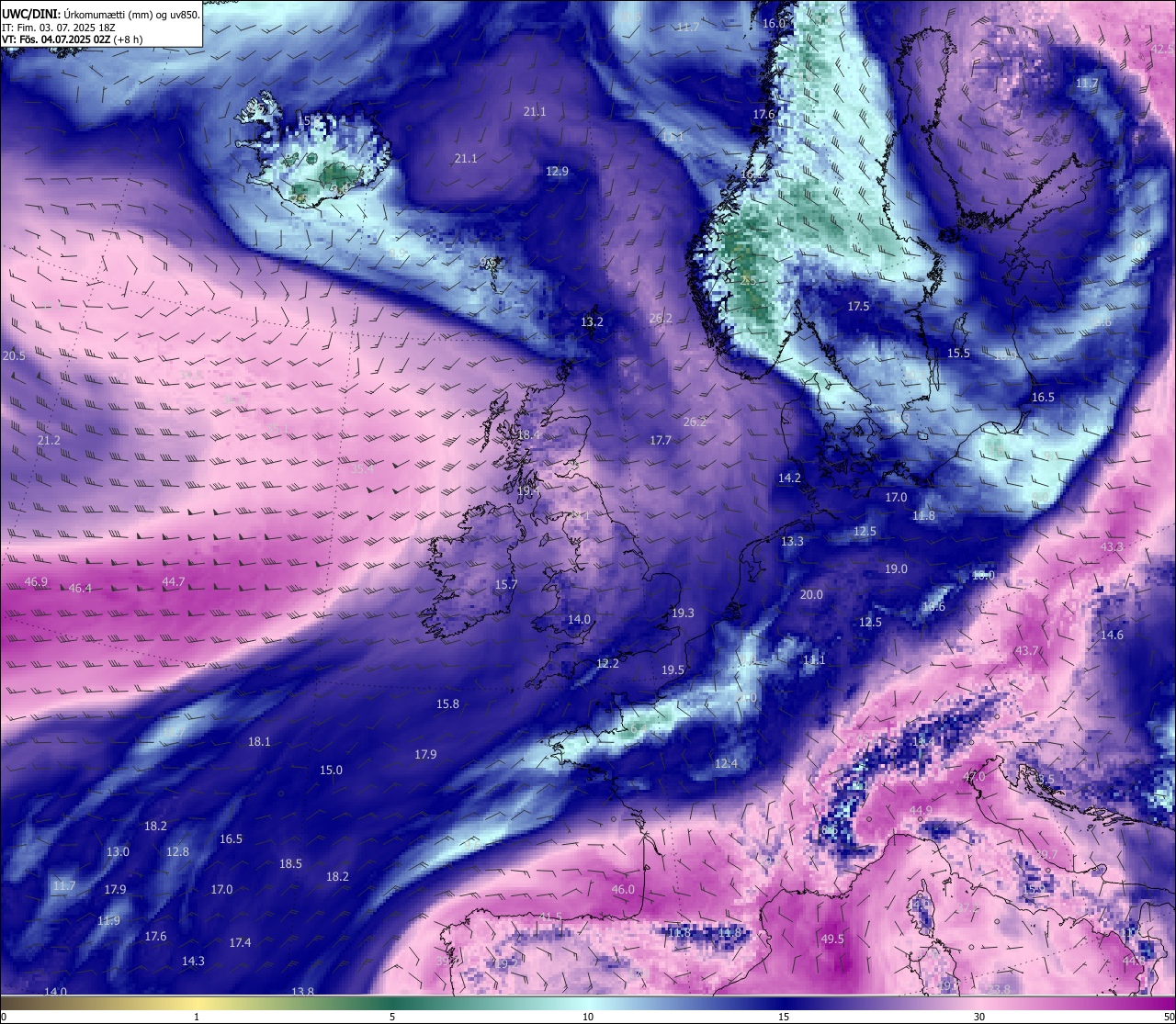Click the map value 19.4
Screen dimensions: 1176x1024
(x=528, y=491)
